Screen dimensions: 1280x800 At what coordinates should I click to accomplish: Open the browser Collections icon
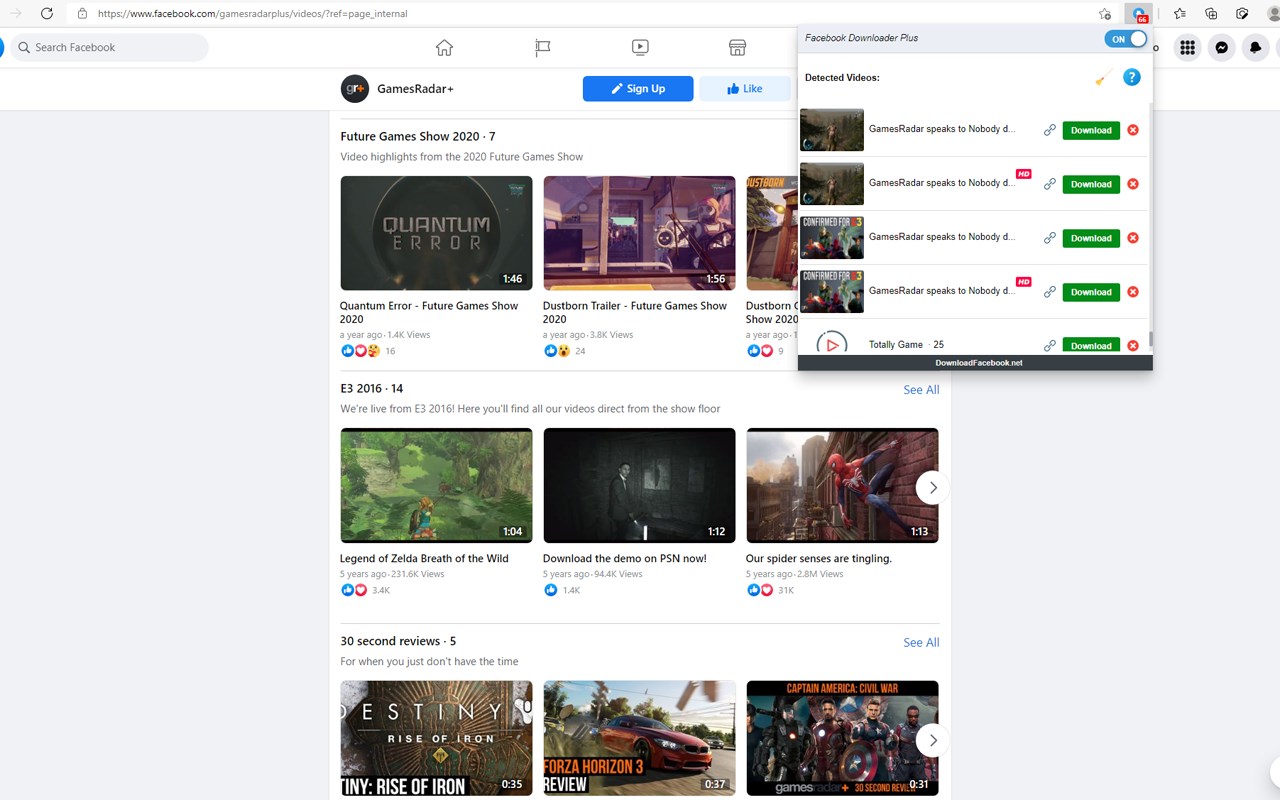1211,14
